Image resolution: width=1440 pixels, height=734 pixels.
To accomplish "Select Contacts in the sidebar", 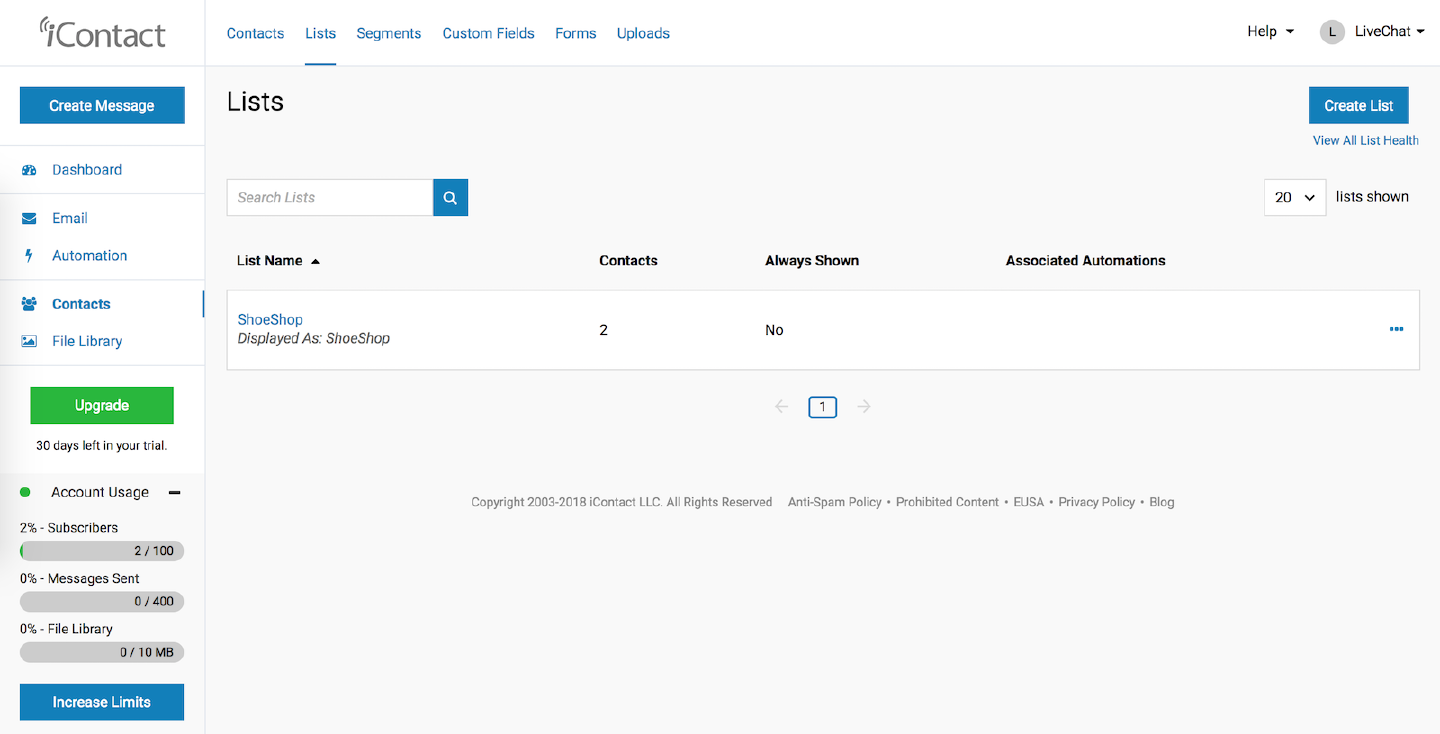I will coord(81,304).
